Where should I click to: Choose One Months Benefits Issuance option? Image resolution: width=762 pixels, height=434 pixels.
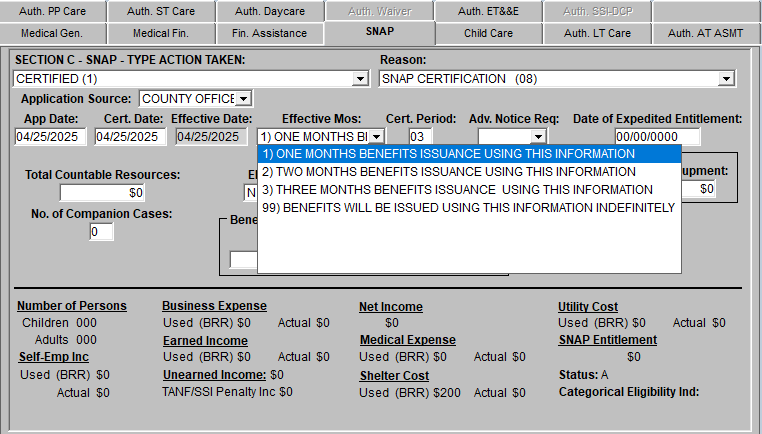point(469,154)
